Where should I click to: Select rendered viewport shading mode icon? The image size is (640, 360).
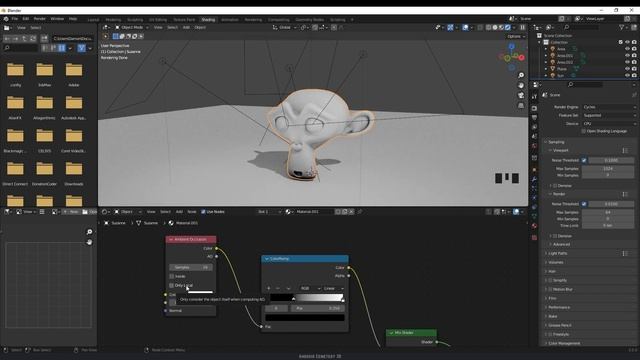(x=508, y=27)
